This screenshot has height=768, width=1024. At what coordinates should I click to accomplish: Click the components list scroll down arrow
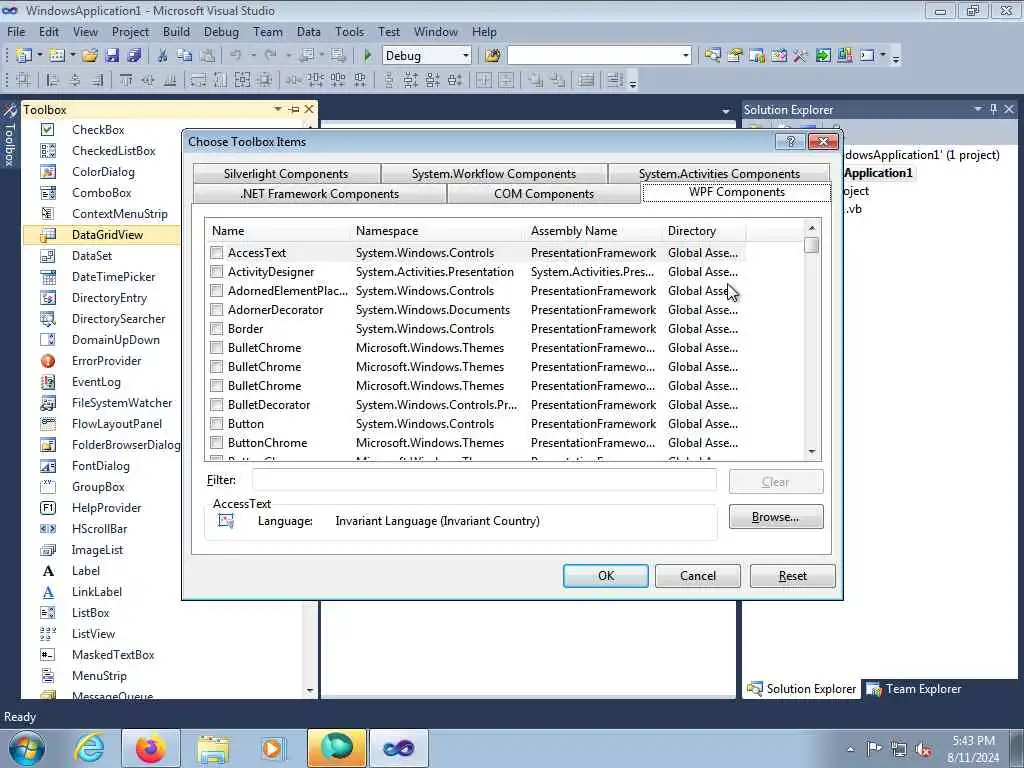coord(812,452)
